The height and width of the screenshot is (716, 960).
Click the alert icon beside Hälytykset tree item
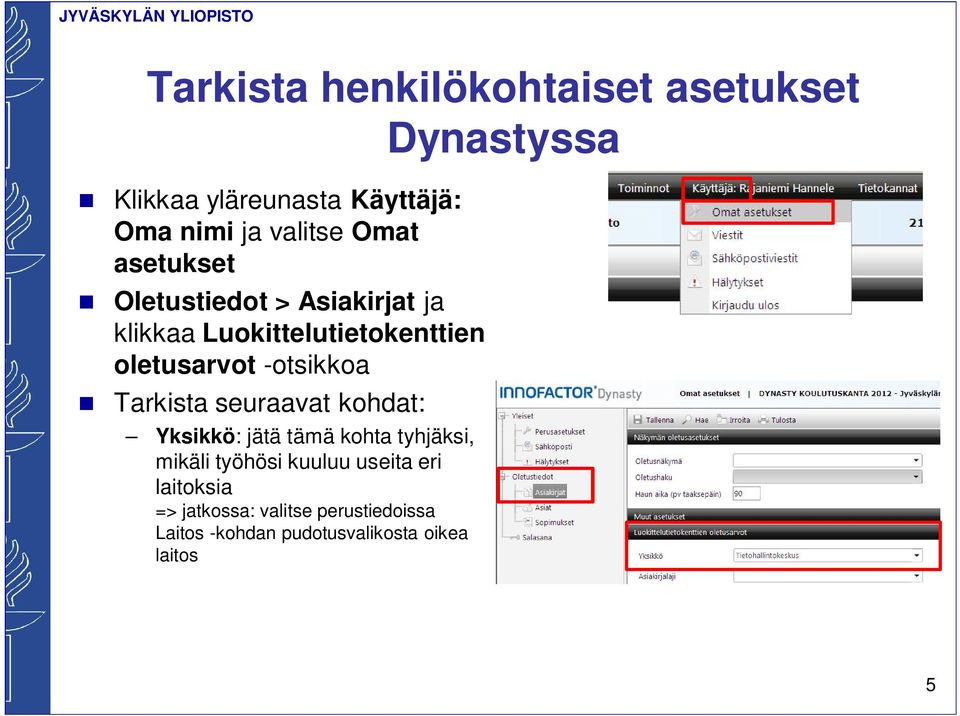tap(527, 462)
